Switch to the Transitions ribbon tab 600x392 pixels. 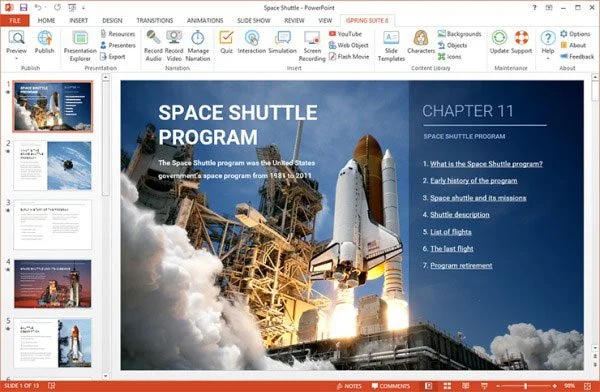point(155,20)
